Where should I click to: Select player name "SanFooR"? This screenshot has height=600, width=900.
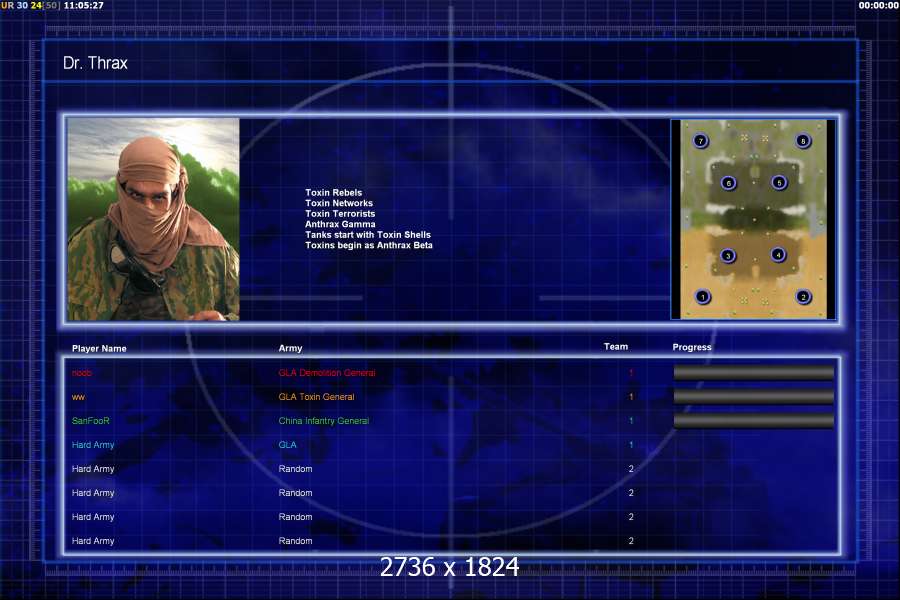91,421
